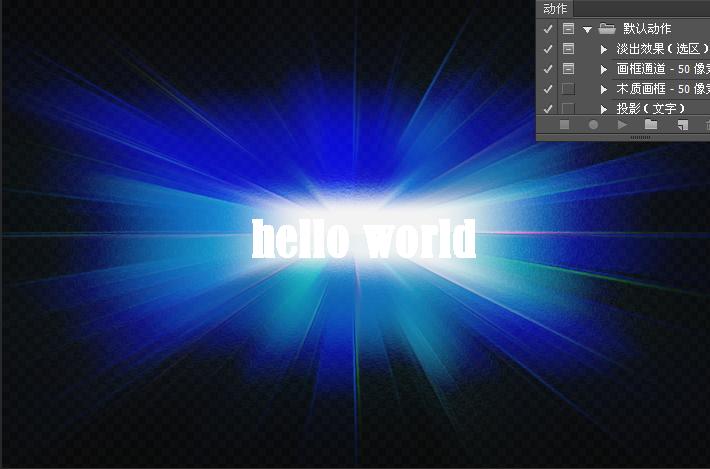The width and height of the screenshot is (710, 469).
Task: Select the 画框通道 - 50 像素 action row
Action: pyautogui.click(x=663, y=69)
